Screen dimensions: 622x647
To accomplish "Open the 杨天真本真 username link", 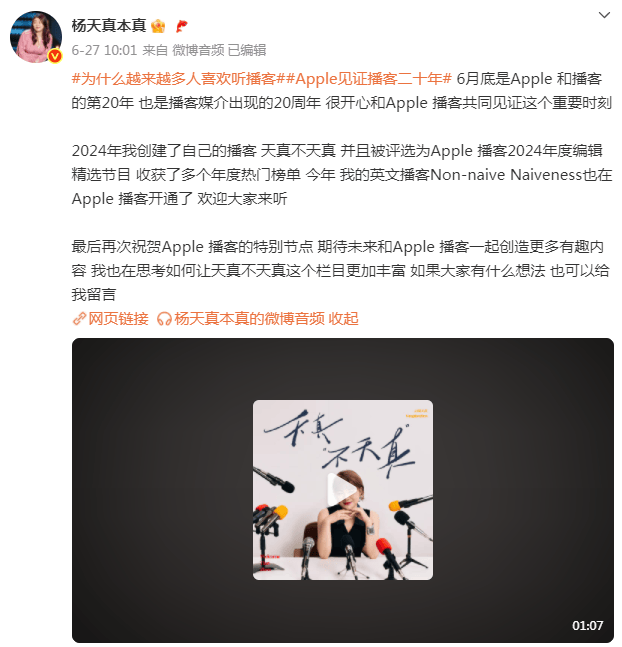I will (x=109, y=26).
